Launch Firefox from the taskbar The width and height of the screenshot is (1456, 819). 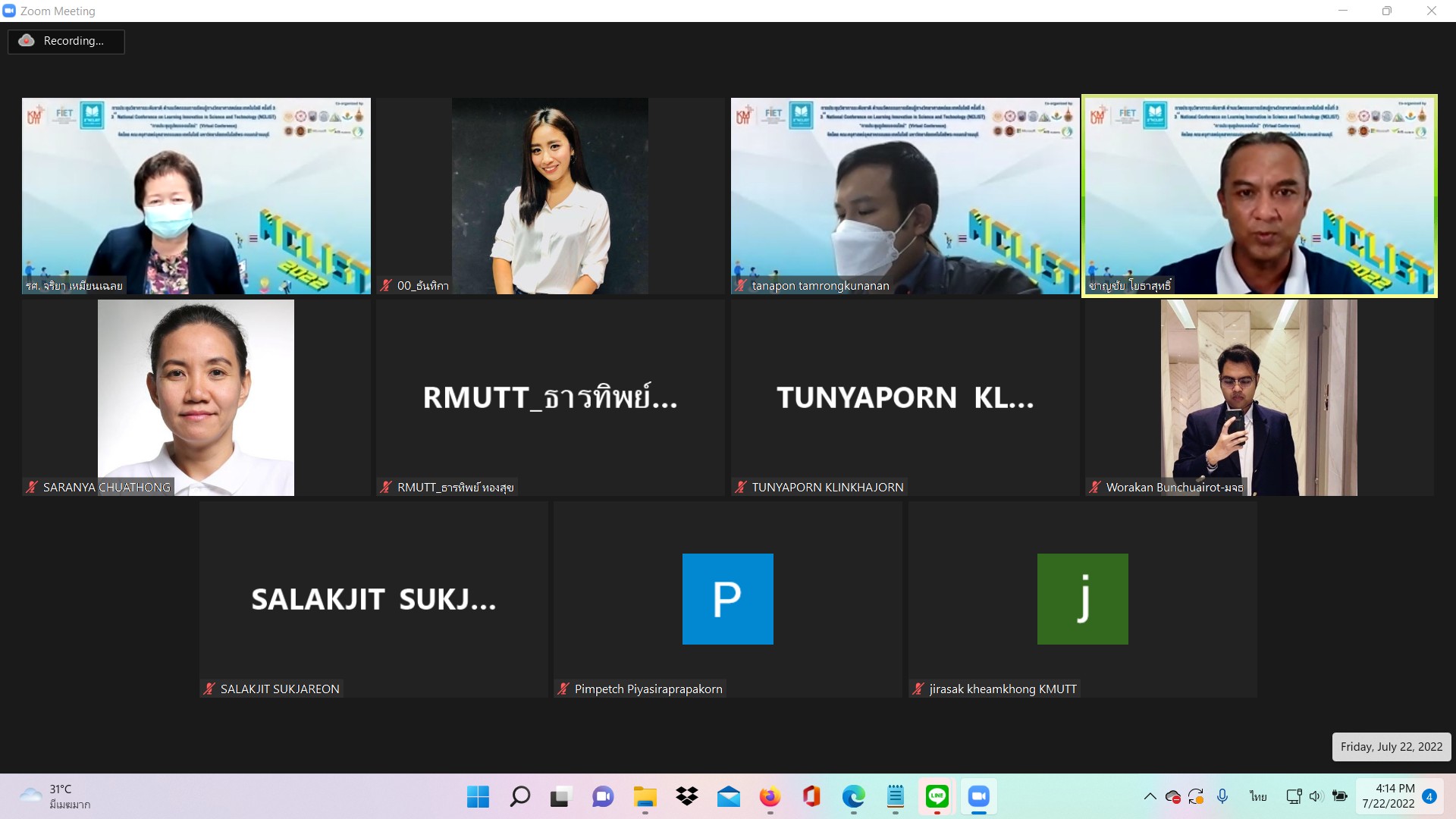tap(770, 796)
